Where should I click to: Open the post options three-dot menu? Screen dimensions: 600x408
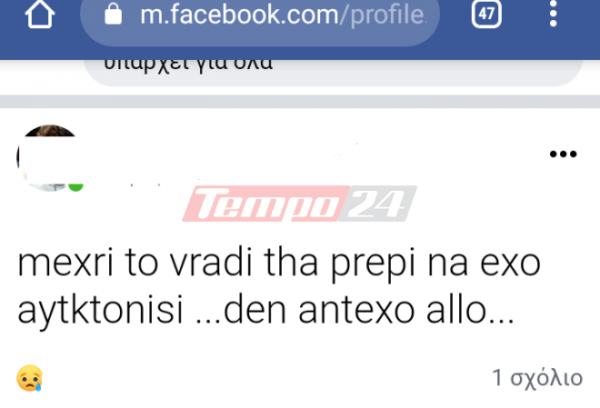point(563,154)
